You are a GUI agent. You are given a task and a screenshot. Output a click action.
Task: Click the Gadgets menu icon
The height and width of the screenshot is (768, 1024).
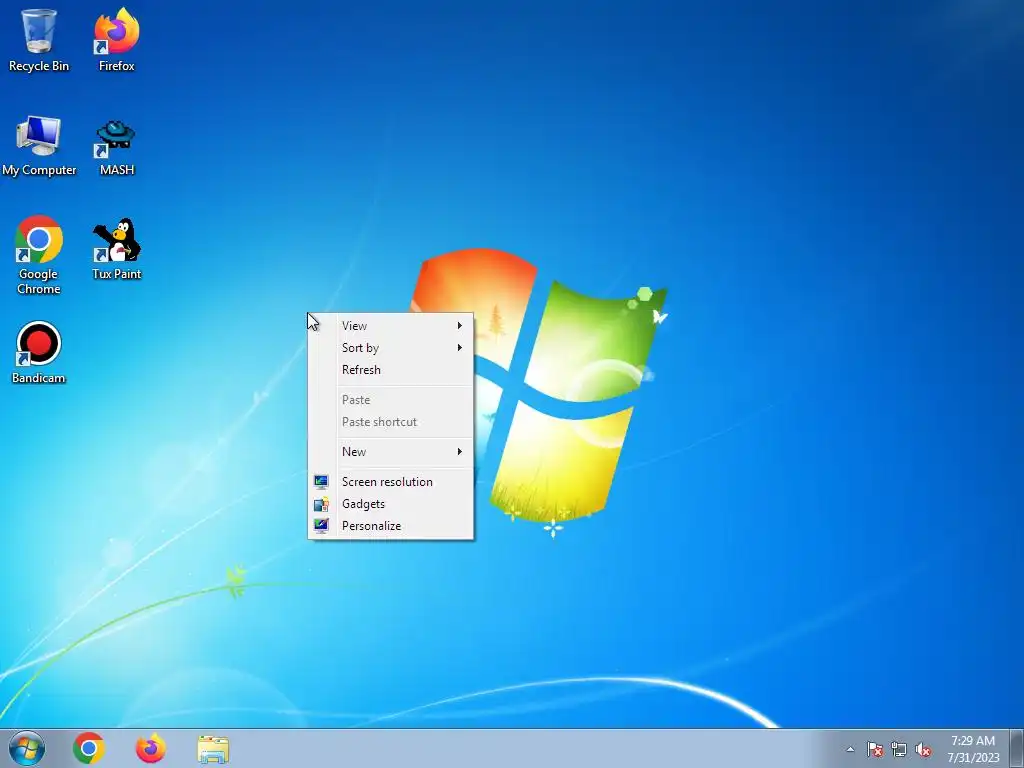(321, 504)
